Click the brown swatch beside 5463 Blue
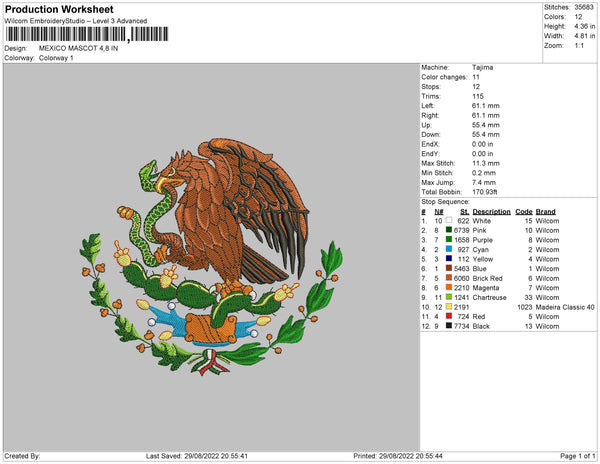Image resolution: width=600 pixels, height=464 pixels. coord(449,268)
